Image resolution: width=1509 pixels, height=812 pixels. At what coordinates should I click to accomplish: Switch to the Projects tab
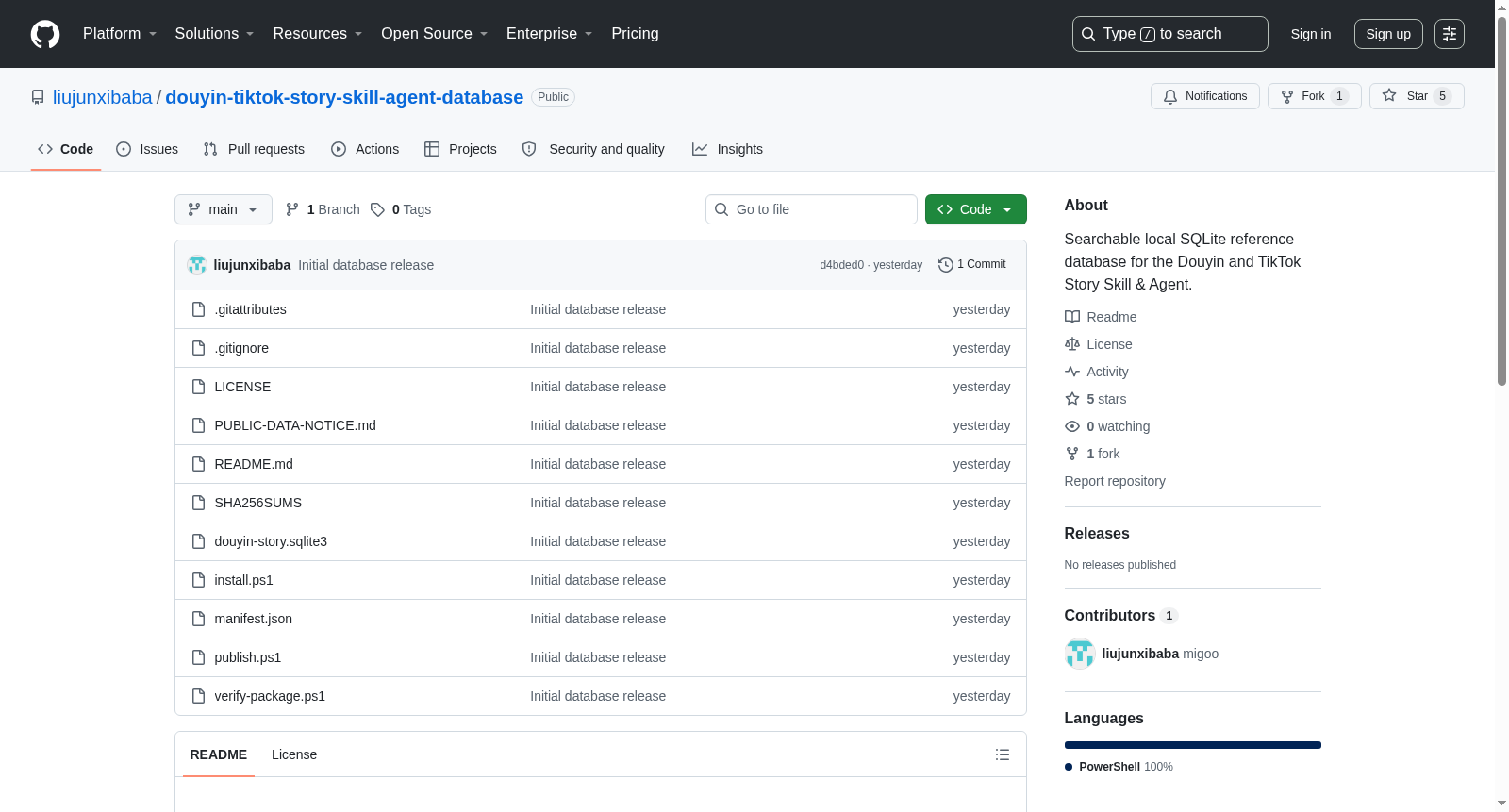coord(460,149)
